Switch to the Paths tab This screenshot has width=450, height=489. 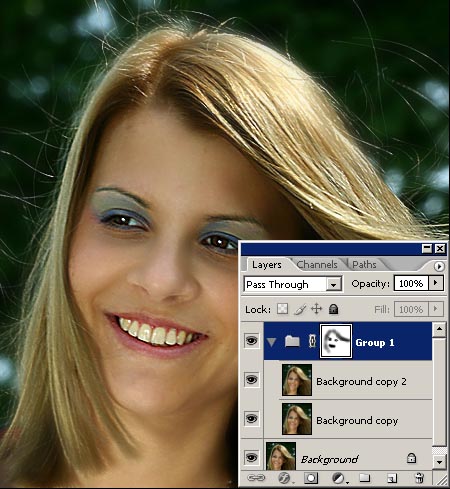click(x=364, y=265)
